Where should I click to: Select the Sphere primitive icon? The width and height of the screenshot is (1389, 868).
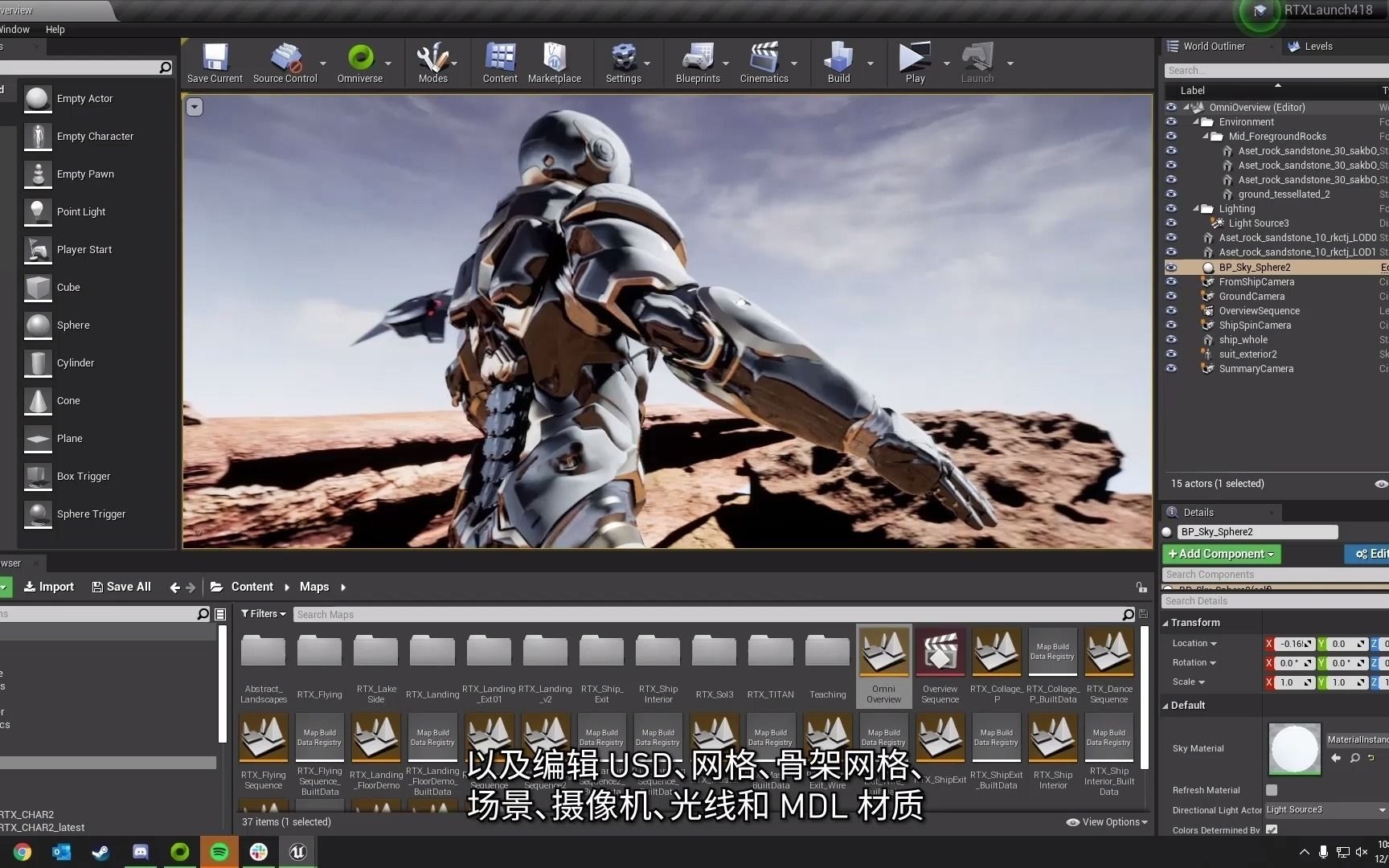[37, 325]
